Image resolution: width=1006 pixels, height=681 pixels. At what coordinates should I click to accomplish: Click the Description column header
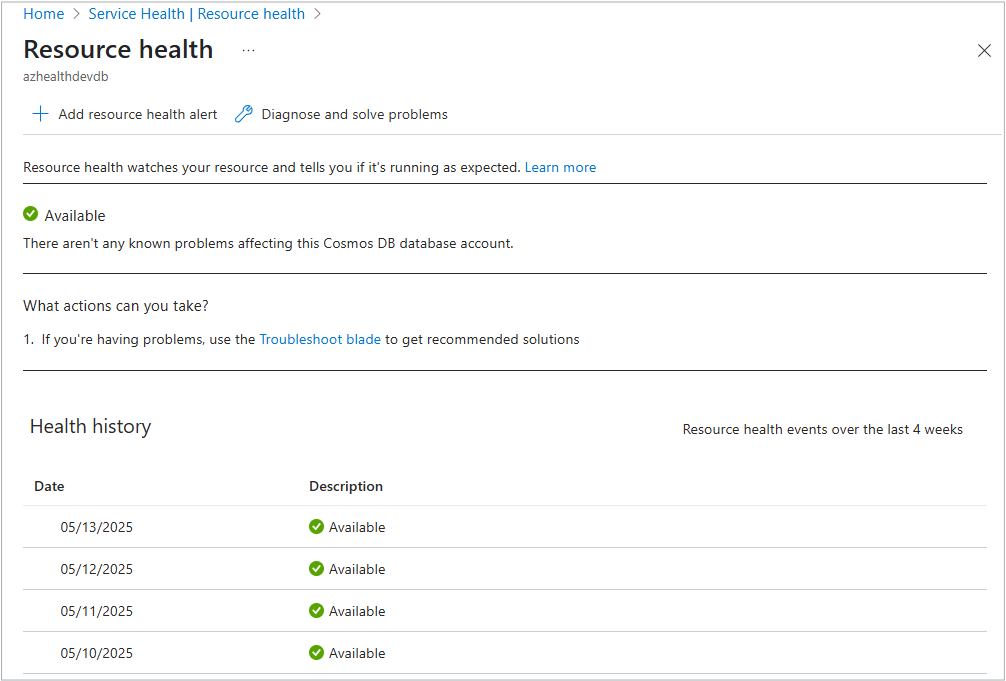click(345, 486)
